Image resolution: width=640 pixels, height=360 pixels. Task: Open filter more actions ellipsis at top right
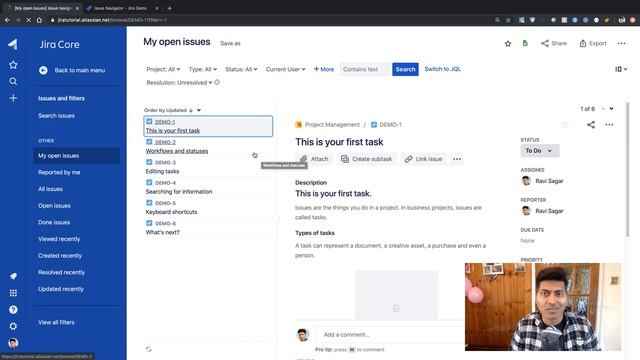point(621,43)
